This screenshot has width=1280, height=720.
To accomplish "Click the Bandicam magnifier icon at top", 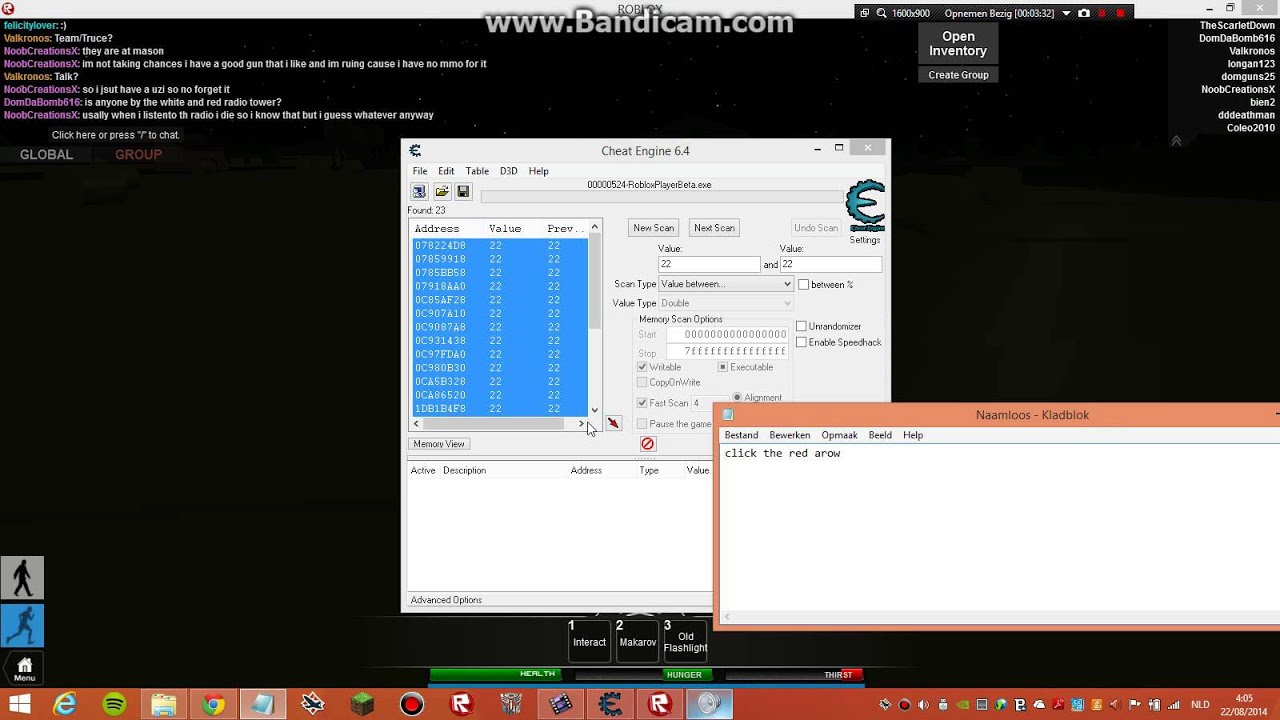I will click(882, 13).
